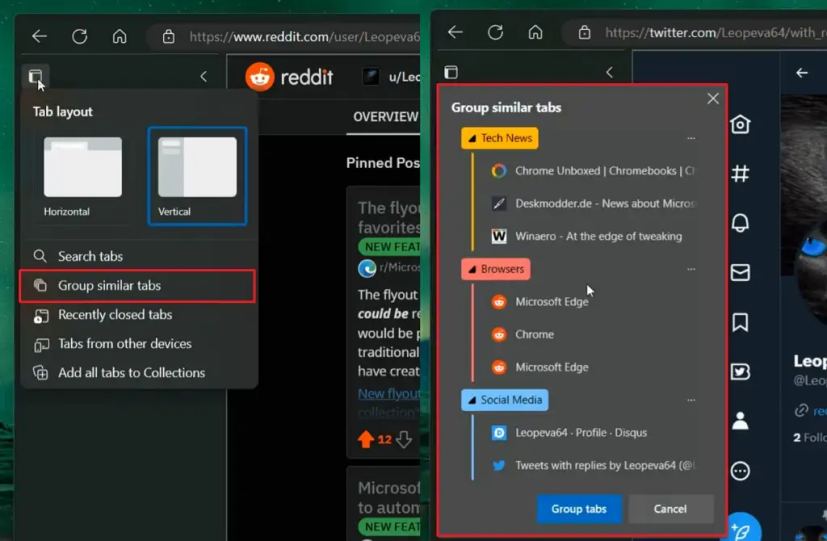Go back in the Reddit window
Screen dimensions: 827x541
click(x=40, y=36)
